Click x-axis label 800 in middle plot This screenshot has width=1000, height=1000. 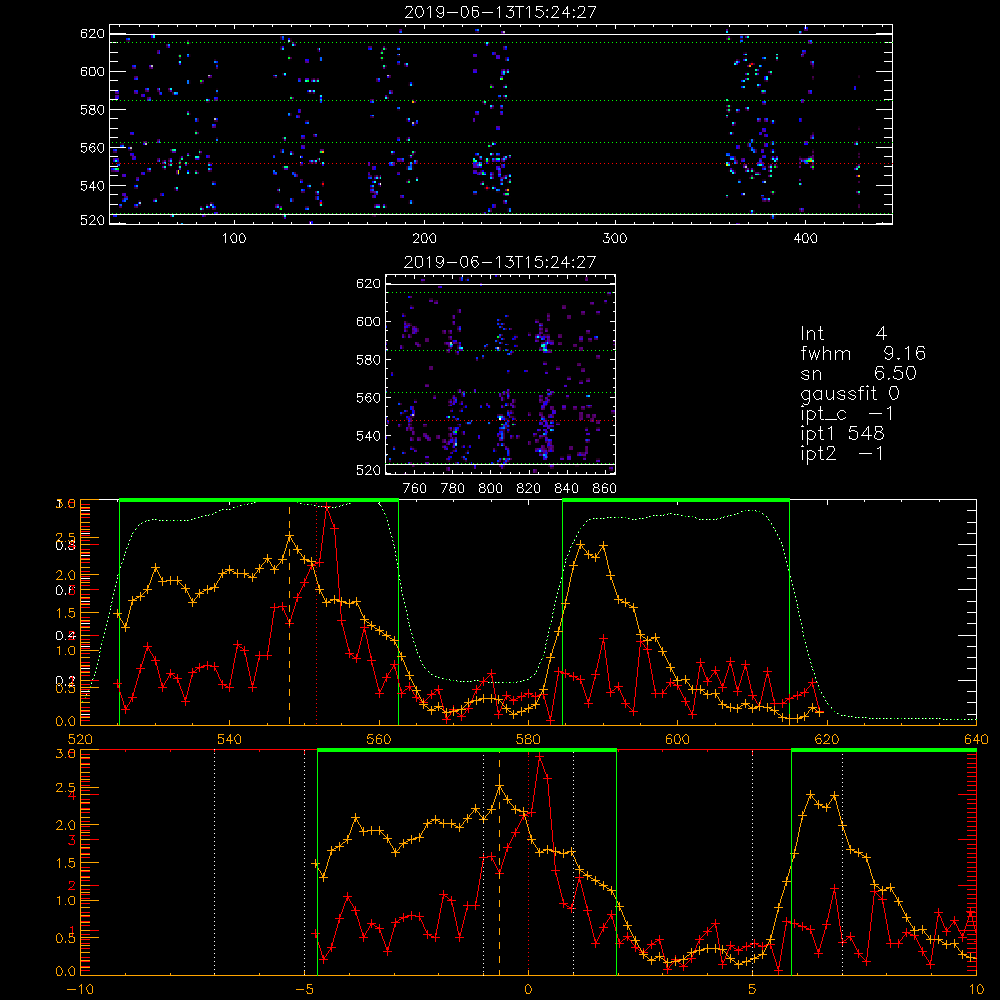pyautogui.click(x=490, y=489)
